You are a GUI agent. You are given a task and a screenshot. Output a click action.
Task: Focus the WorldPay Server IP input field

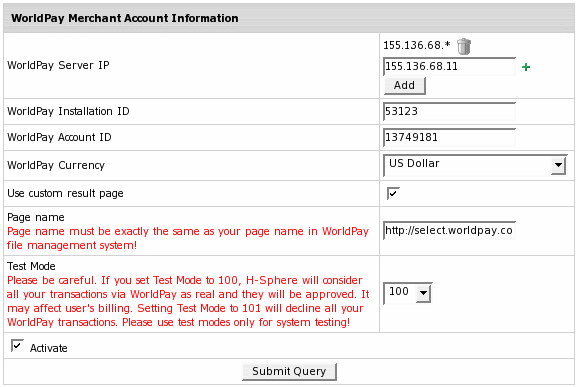tap(449, 66)
